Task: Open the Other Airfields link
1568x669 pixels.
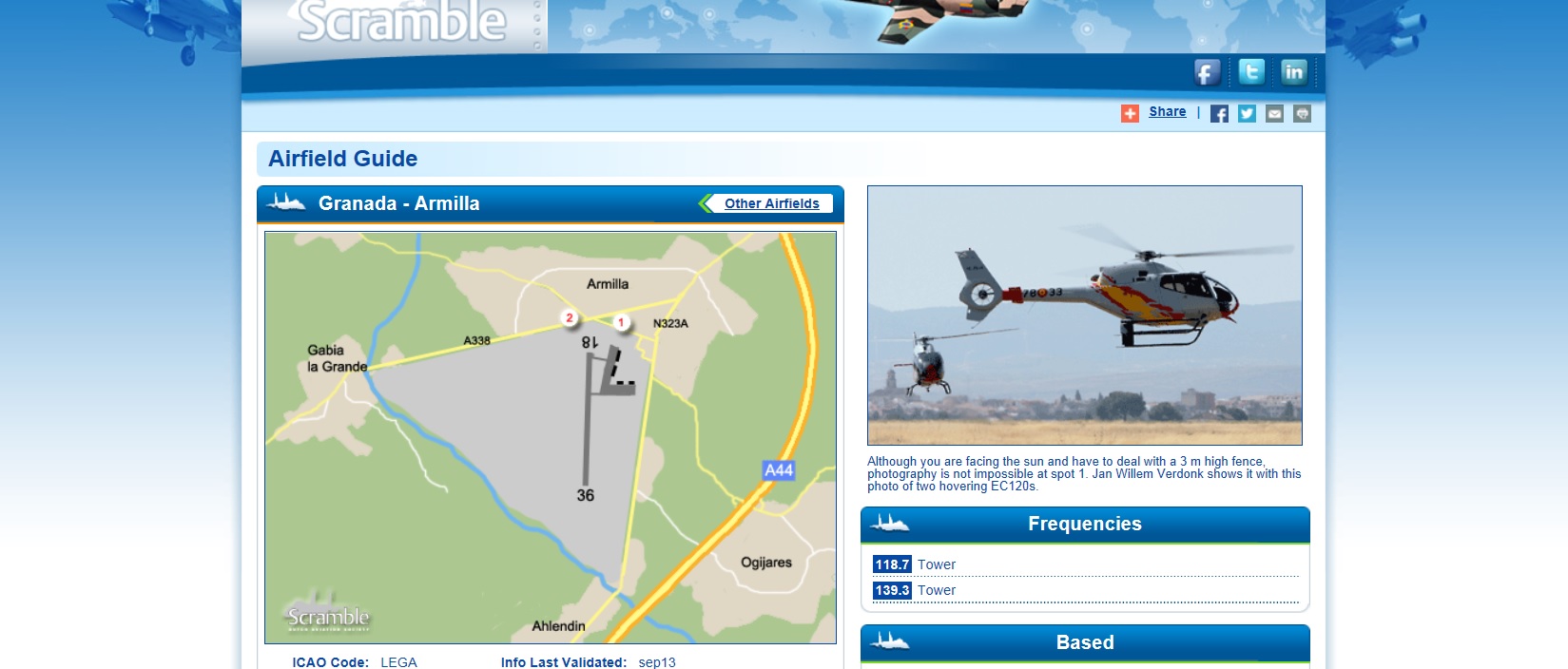Action: [x=771, y=203]
